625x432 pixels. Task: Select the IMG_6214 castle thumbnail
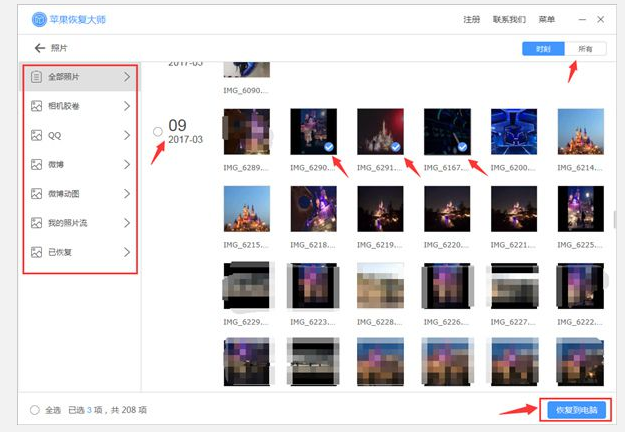coord(580,132)
